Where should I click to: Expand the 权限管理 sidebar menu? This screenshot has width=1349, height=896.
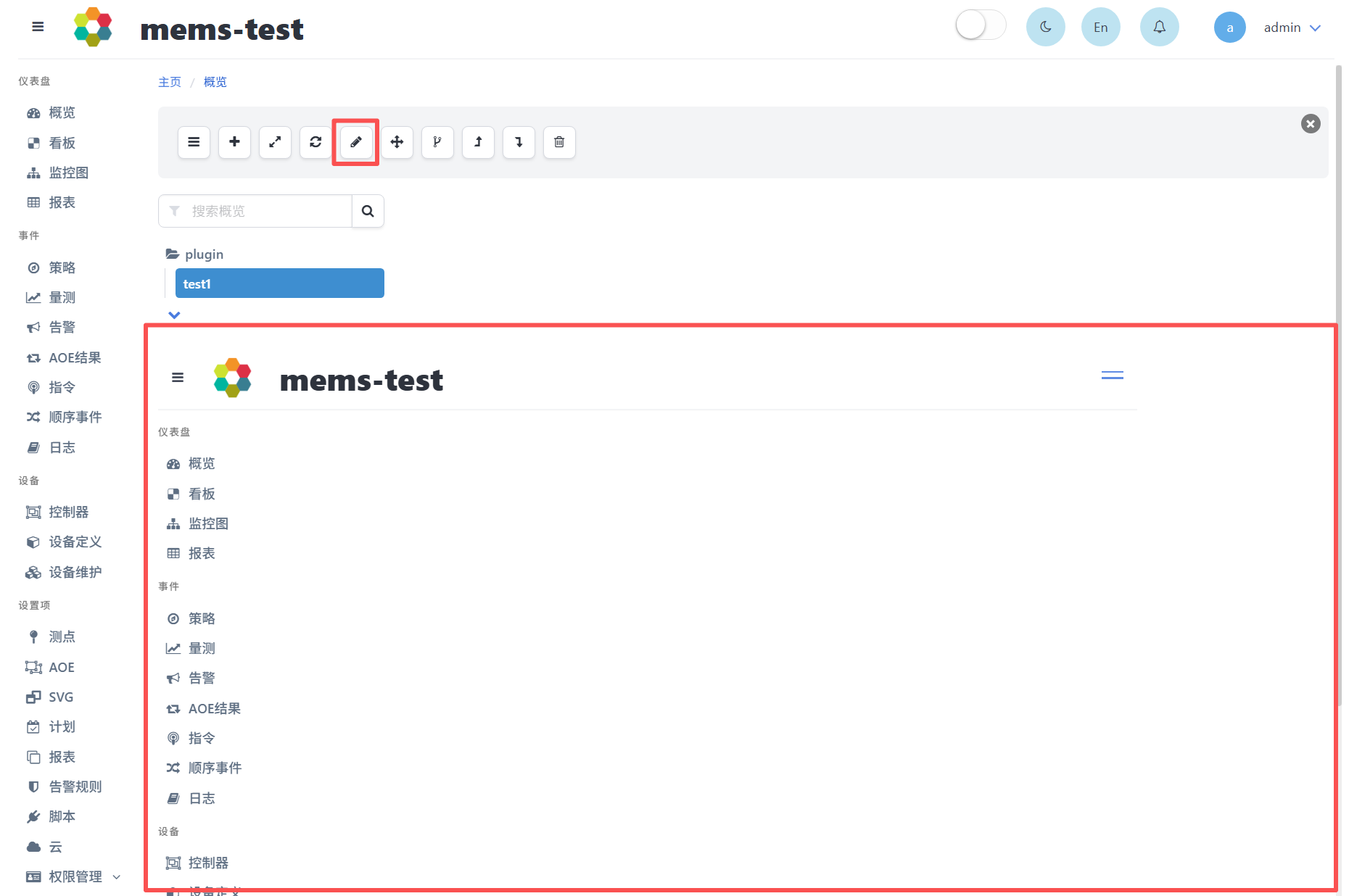[x=73, y=876]
